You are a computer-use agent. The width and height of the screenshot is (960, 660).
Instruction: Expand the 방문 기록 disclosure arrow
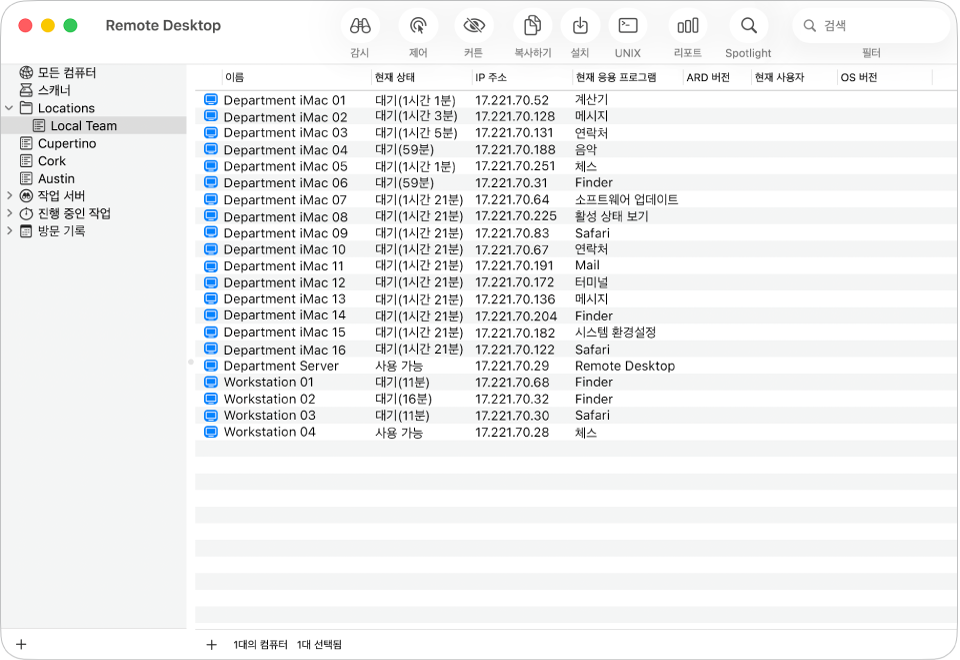pos(9,231)
